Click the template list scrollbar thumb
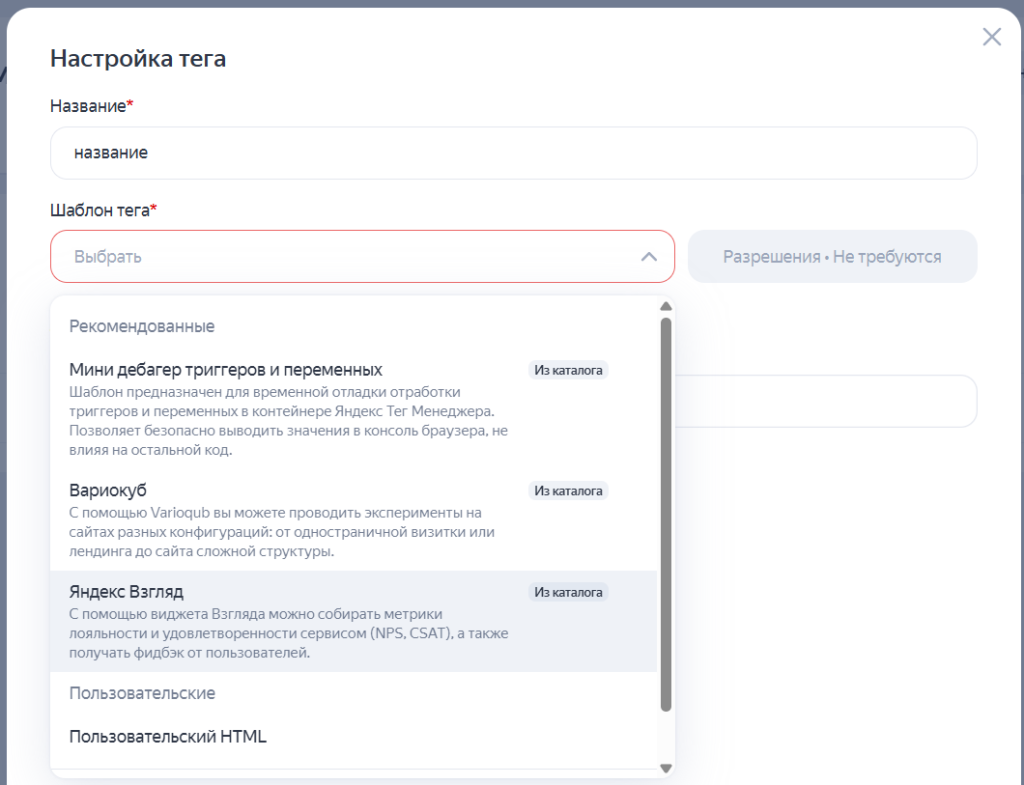This screenshot has width=1024, height=785. click(x=665, y=515)
